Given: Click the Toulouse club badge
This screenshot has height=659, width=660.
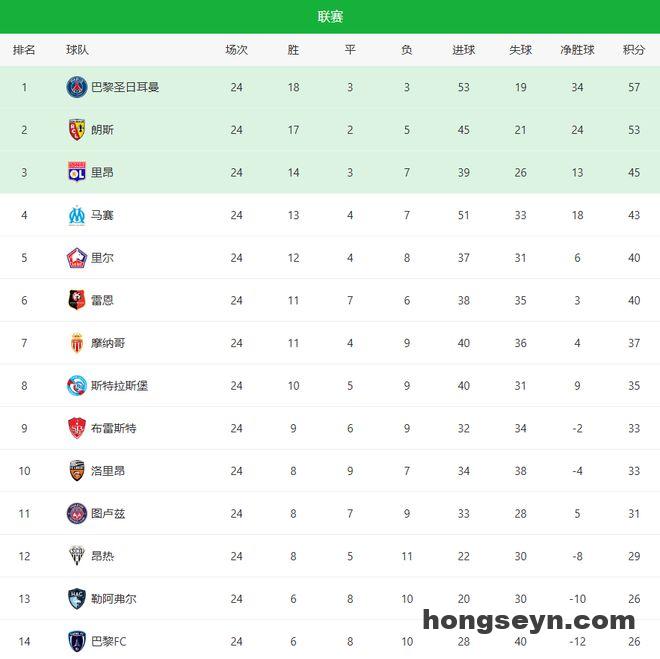Looking at the screenshot, I should [x=77, y=513].
